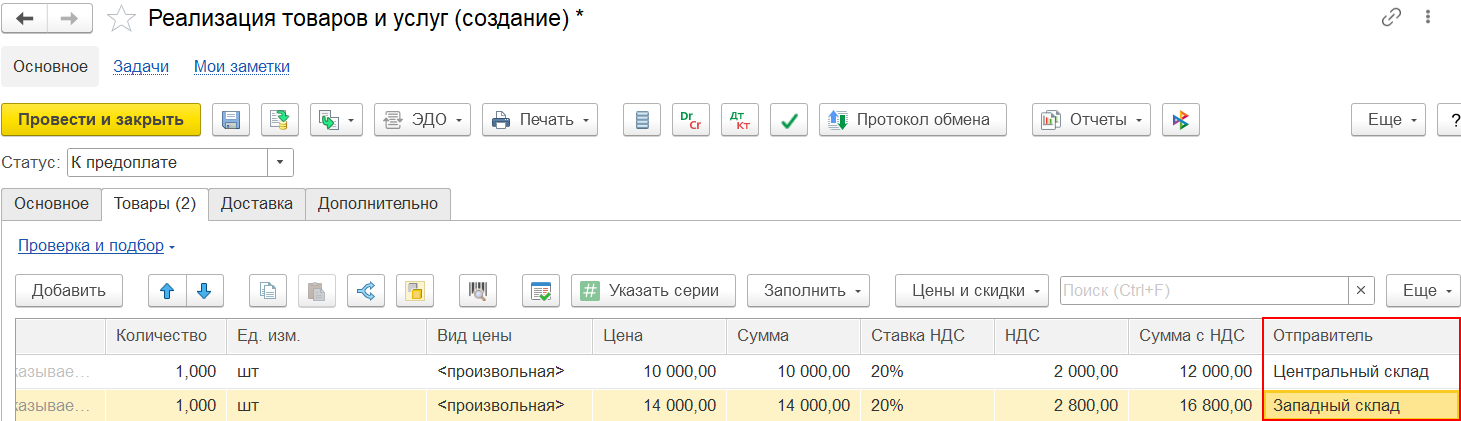The height and width of the screenshot is (421, 1461).
Task: Click the Дт/Кт accounting entries icon
Action: [740, 120]
